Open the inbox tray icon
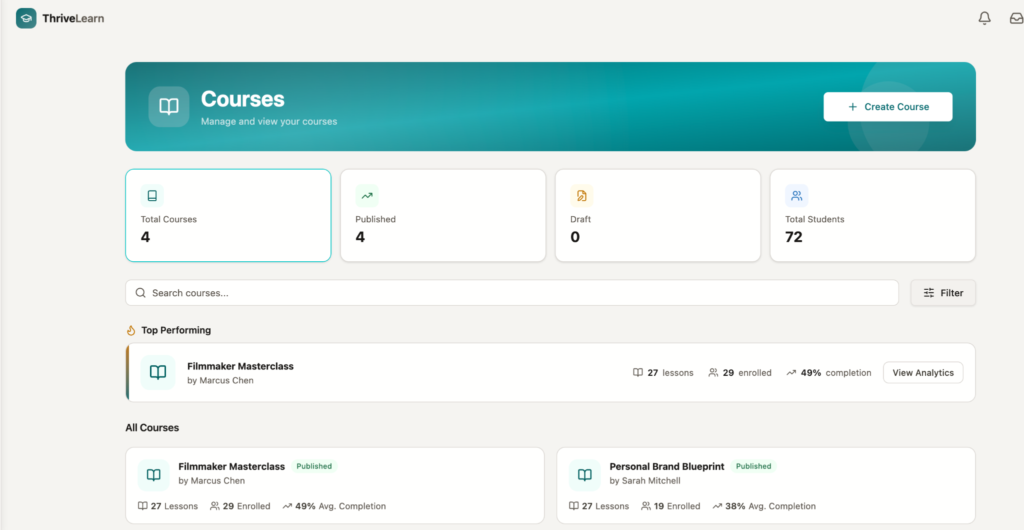The height and width of the screenshot is (530, 1024). pyautogui.click(x=1016, y=18)
